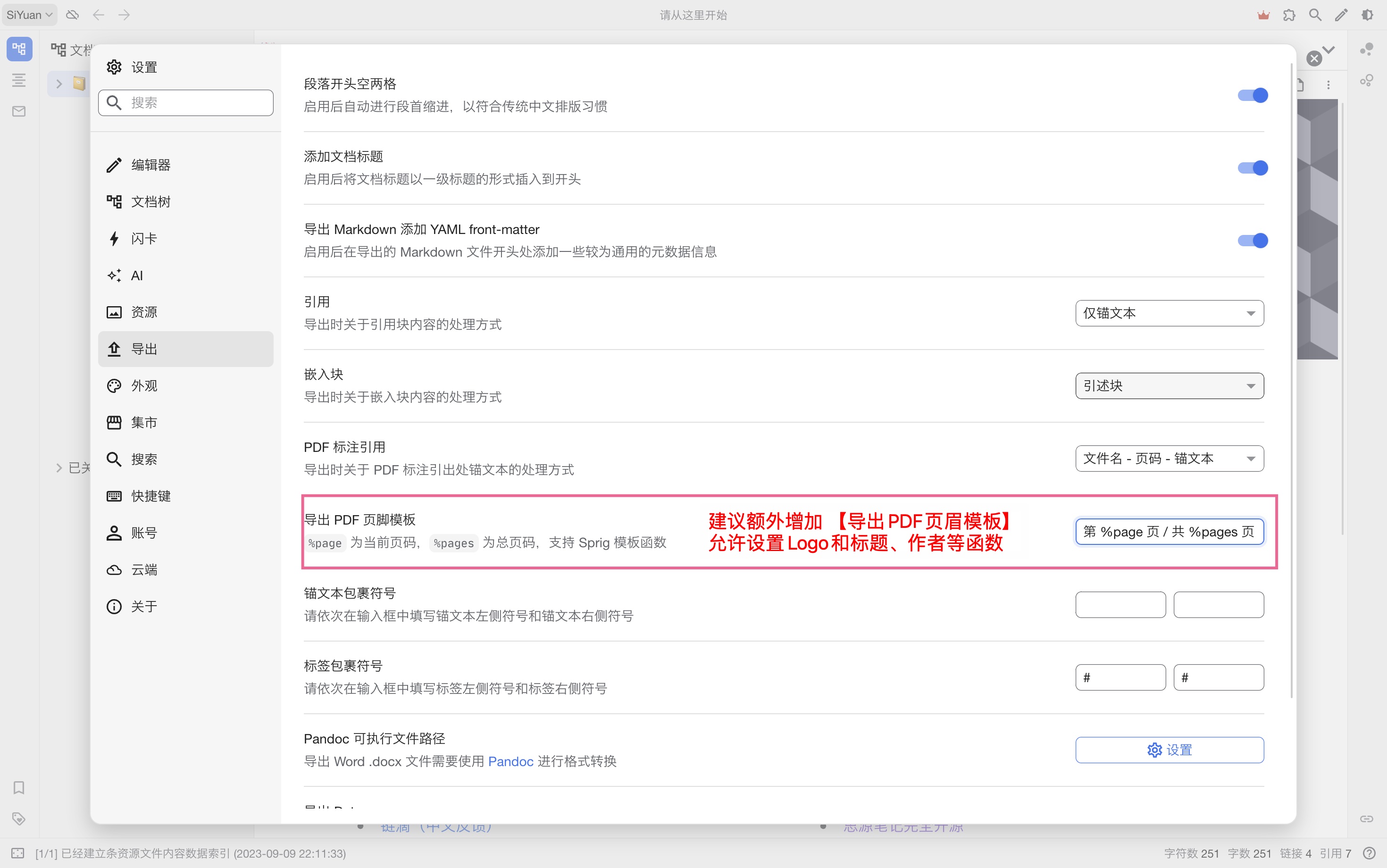Select the AI settings section
The width and height of the screenshot is (1387, 868).
[137, 275]
